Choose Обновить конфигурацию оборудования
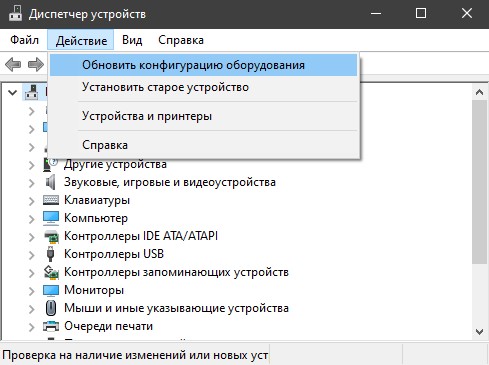Screen dimensions: 489x365 coord(203,65)
